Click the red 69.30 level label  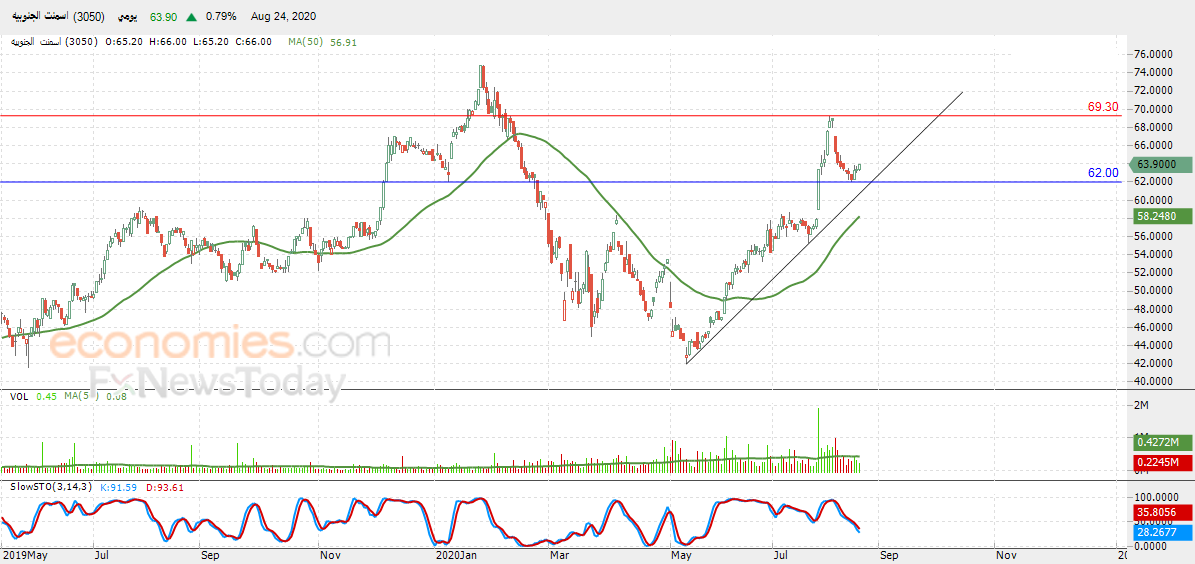[1103, 107]
